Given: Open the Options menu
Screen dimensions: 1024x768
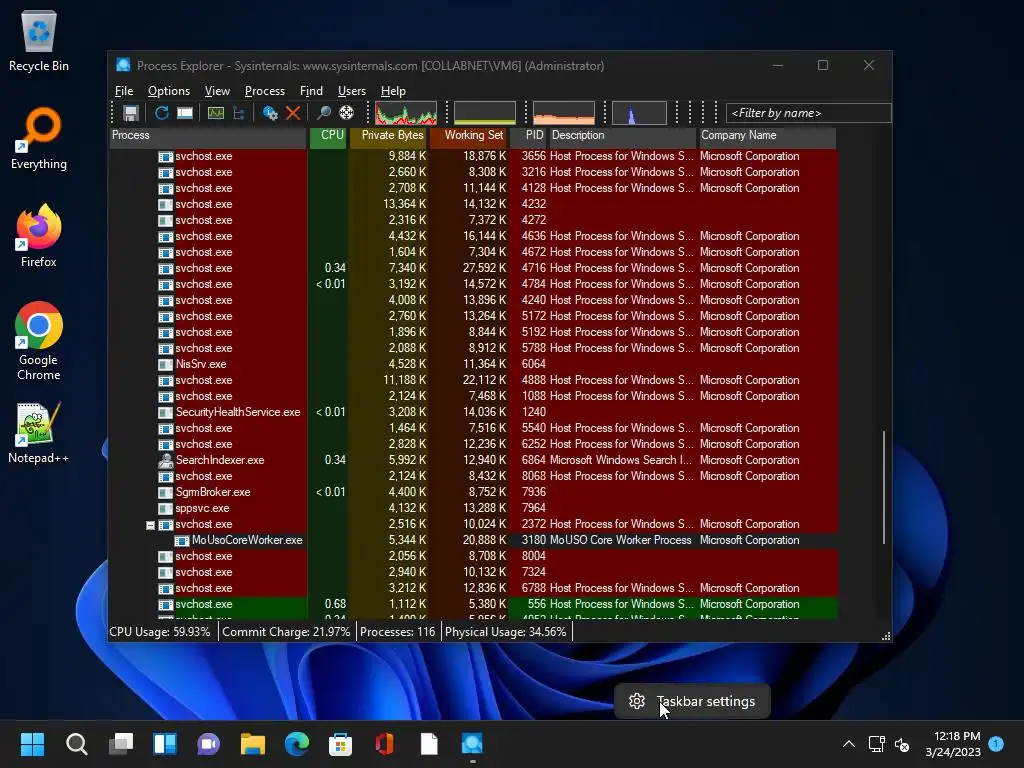Looking at the screenshot, I should pos(168,91).
